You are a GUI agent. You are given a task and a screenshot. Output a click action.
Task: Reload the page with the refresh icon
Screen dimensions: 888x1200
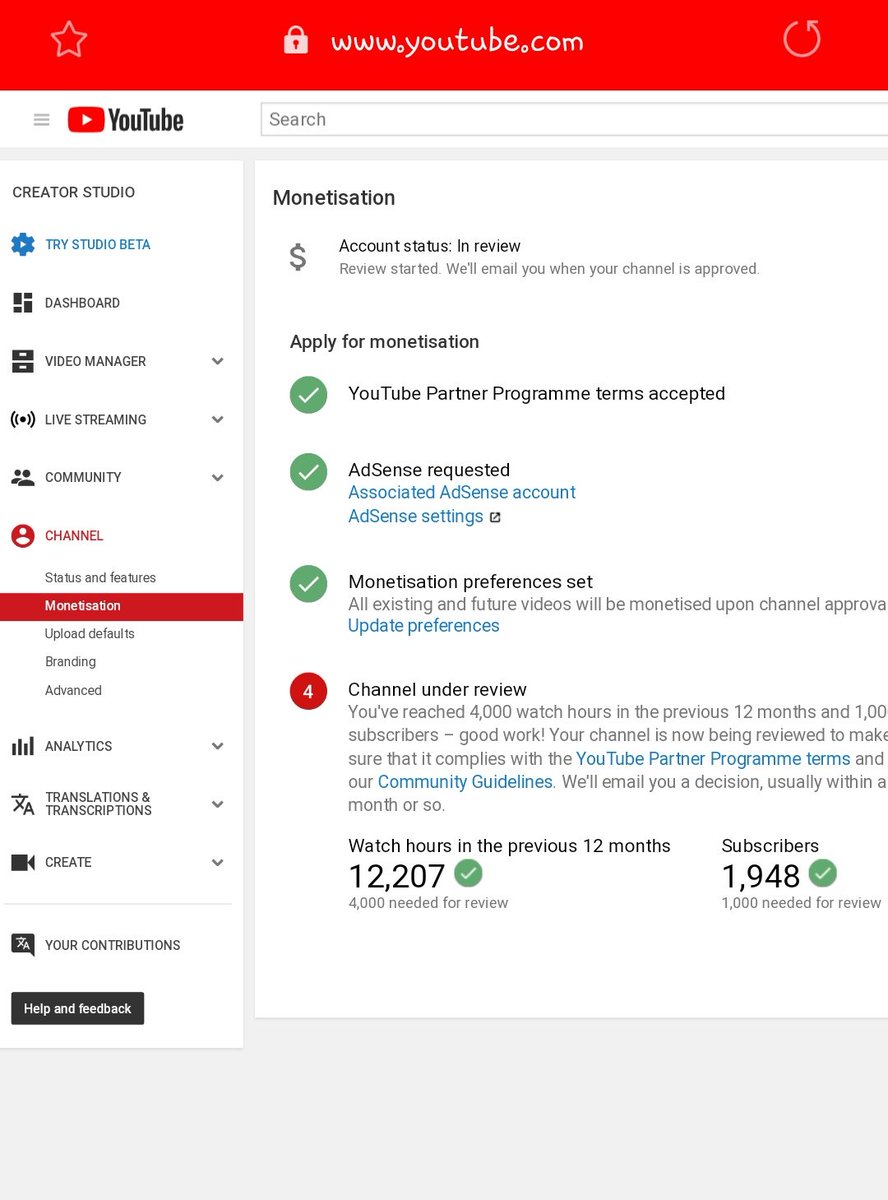click(802, 39)
